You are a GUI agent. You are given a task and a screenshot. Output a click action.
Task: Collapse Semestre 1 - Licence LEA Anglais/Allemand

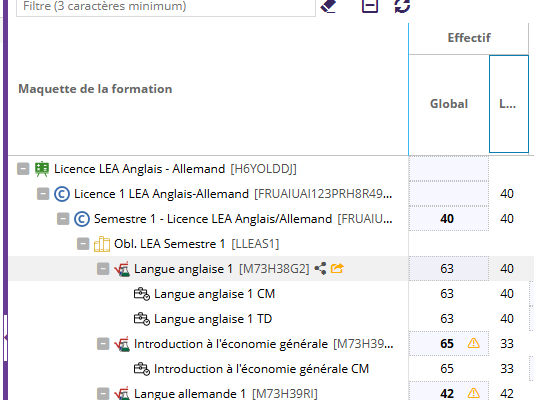[x=63, y=219]
